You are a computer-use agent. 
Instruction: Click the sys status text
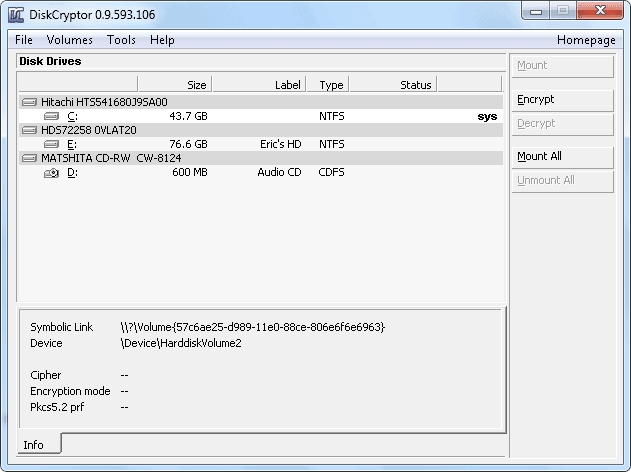(x=487, y=117)
